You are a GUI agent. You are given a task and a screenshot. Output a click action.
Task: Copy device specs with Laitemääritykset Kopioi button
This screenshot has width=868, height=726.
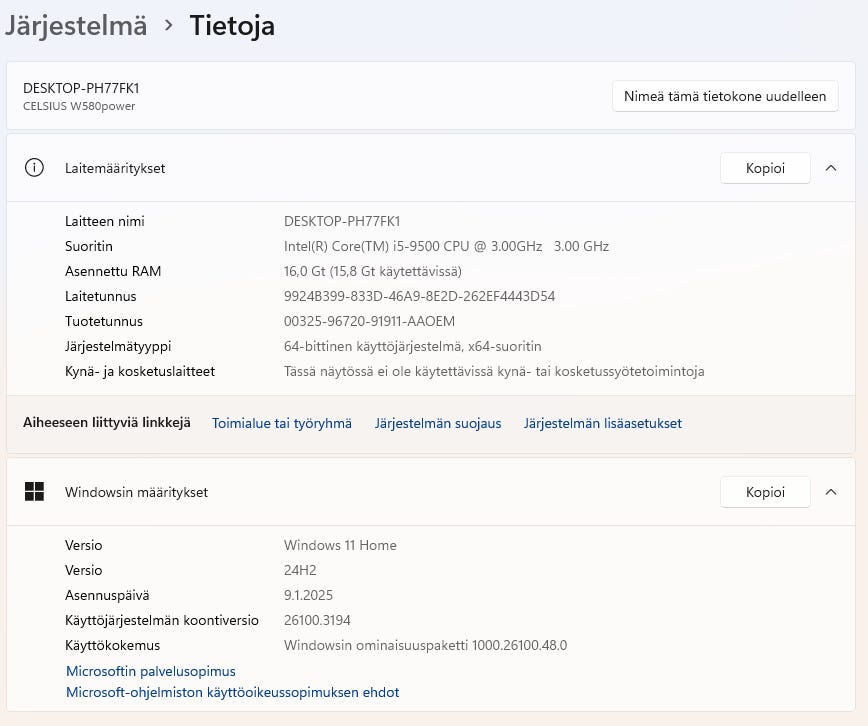(765, 168)
